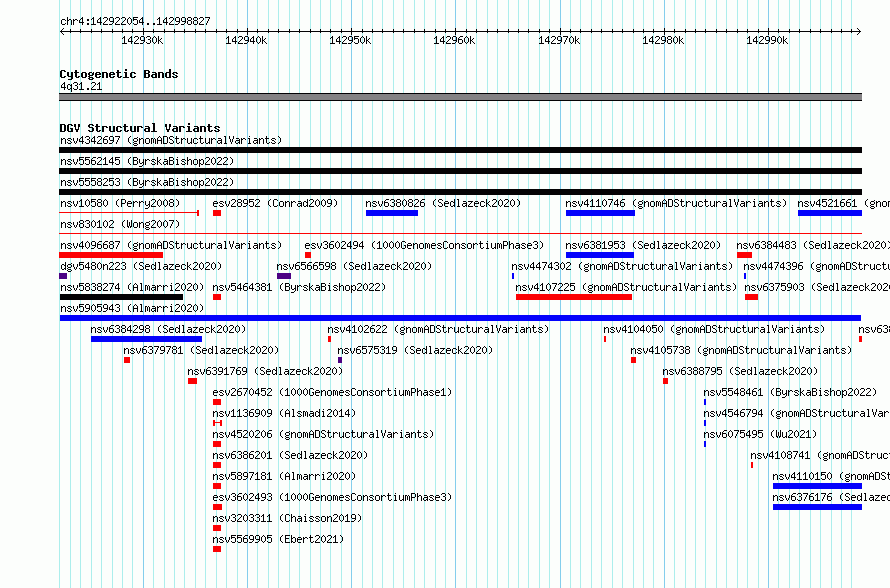Click nsv830102 Wong2007 label
Image resolution: width=890 pixels, height=588 pixels.
(x=120, y=224)
